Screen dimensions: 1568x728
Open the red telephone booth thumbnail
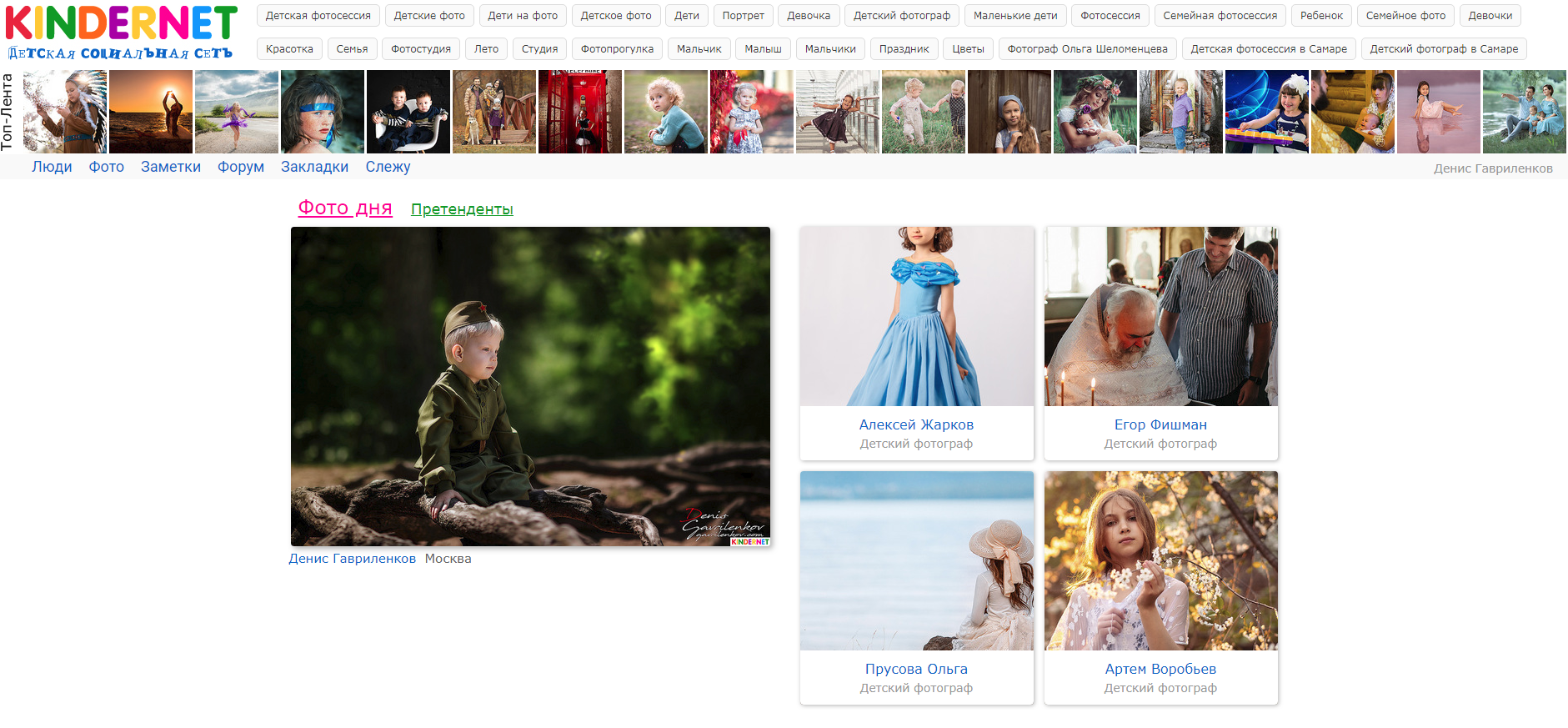coord(579,112)
